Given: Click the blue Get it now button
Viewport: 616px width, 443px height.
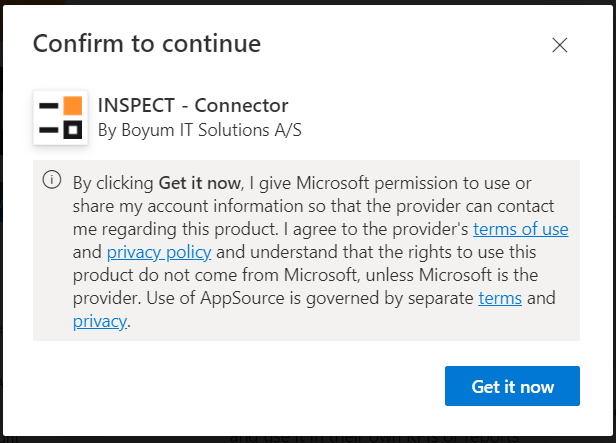Looking at the screenshot, I should (x=512, y=386).
